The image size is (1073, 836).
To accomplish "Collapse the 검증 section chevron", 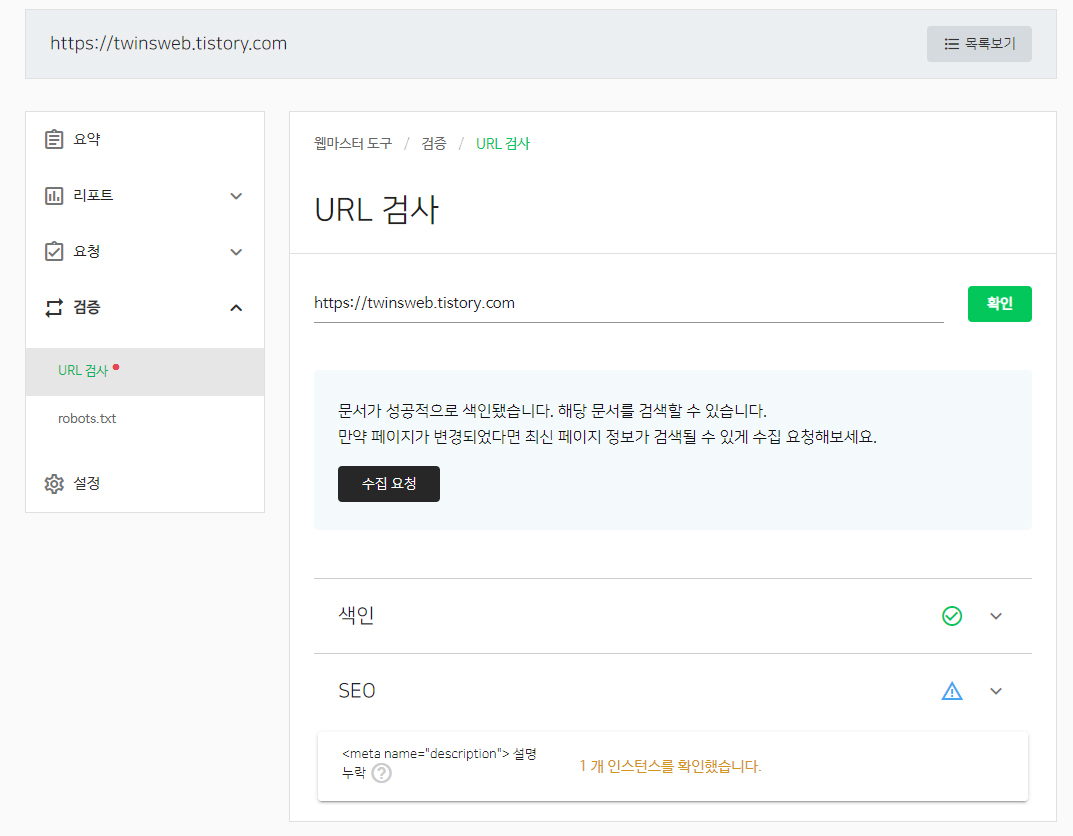I will (236, 307).
